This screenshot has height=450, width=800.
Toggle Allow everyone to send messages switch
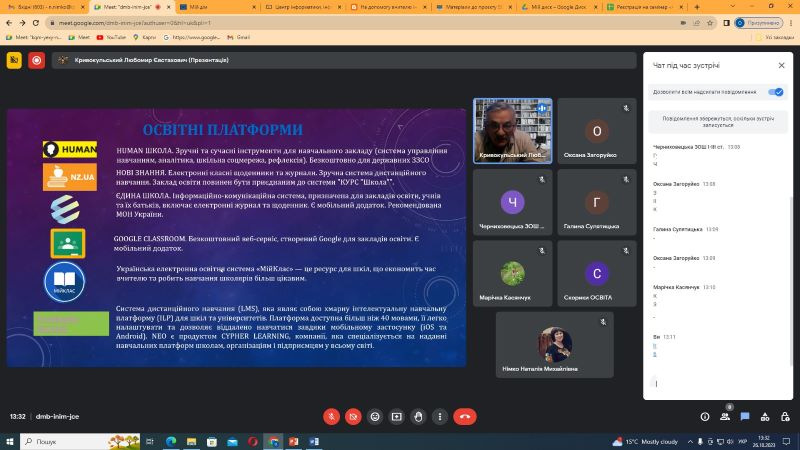click(776, 92)
